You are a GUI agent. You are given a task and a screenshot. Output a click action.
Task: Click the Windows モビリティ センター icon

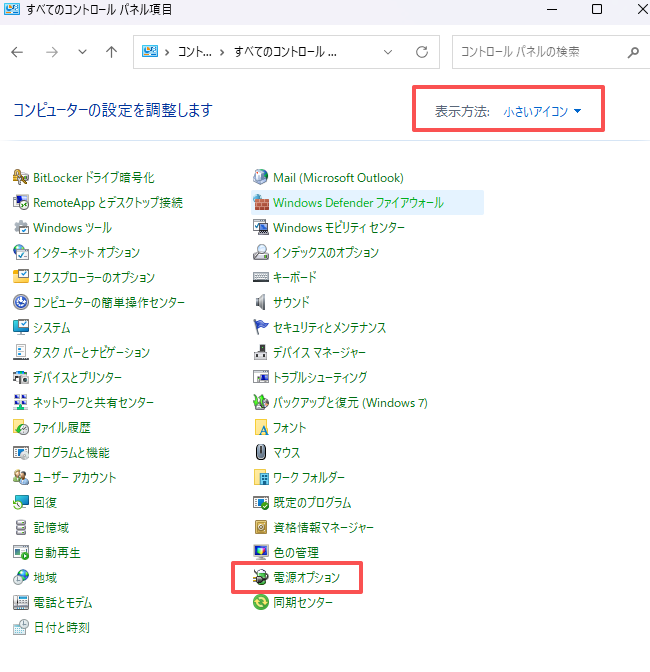pyautogui.click(x=261, y=227)
